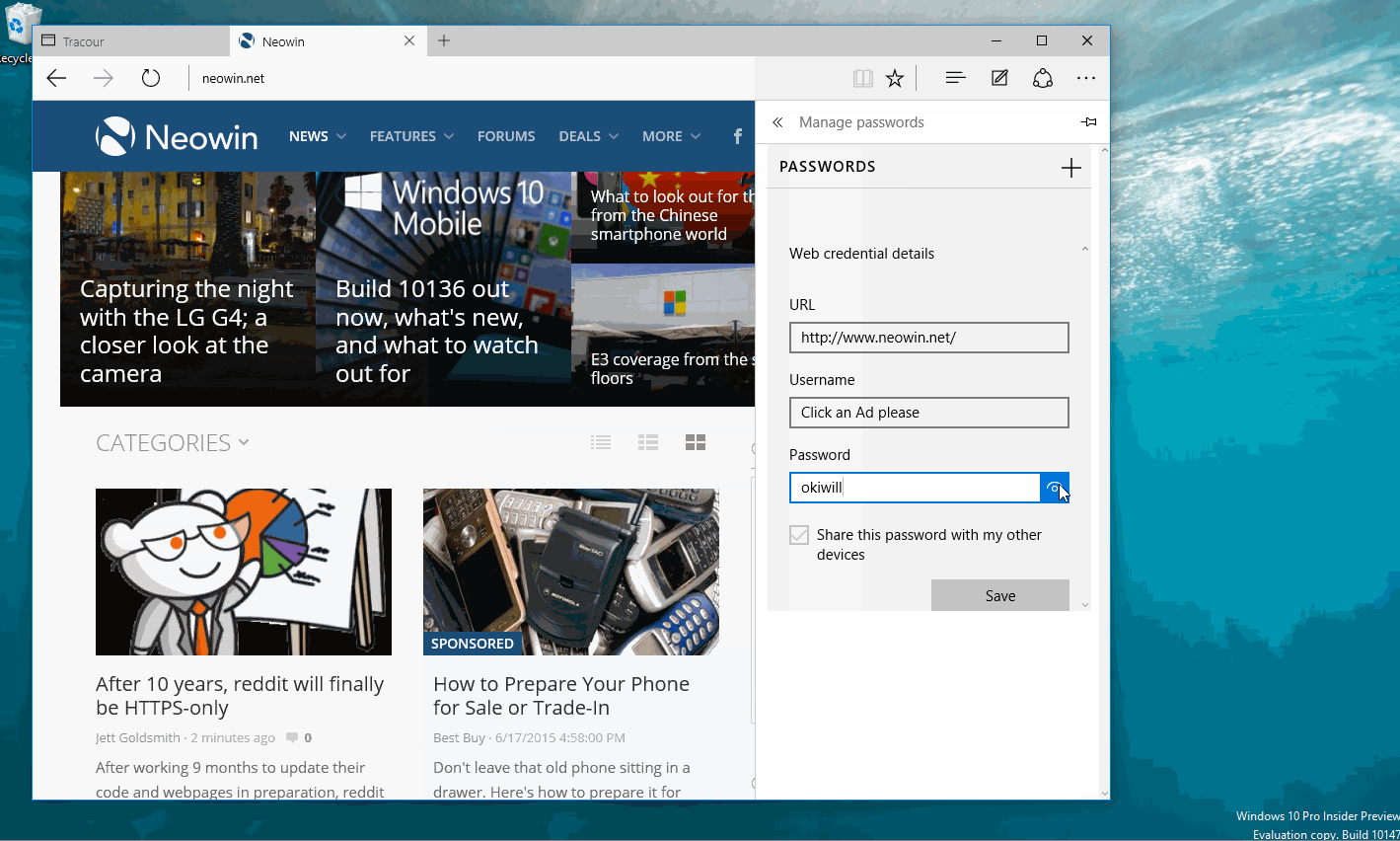Viewport: 1400px width, 841px height.
Task: Pin the Manage passwords pane
Action: tap(1088, 122)
